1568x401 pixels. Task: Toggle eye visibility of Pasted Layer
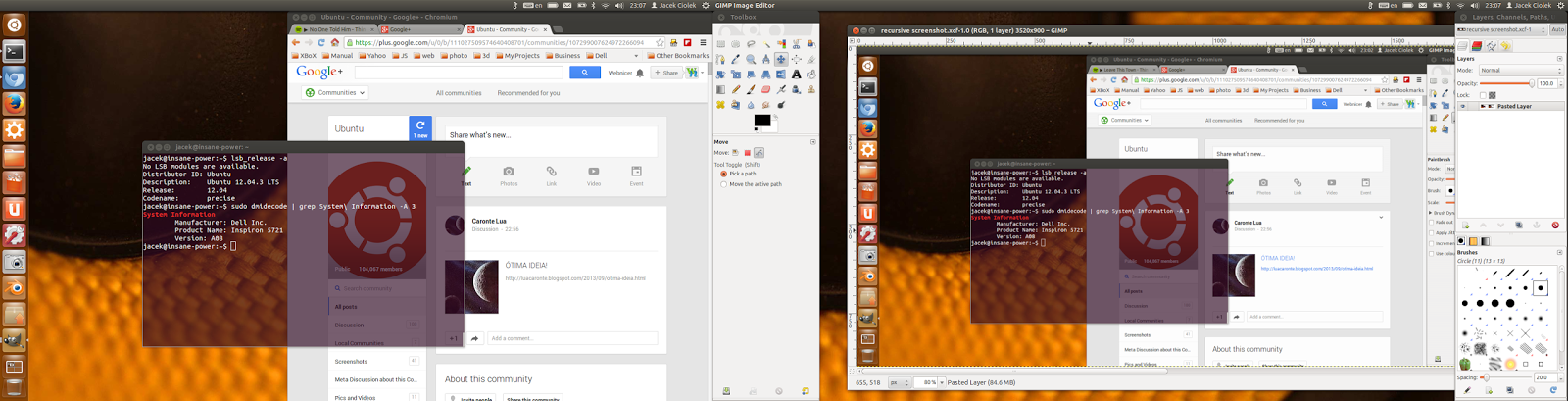(1462, 106)
